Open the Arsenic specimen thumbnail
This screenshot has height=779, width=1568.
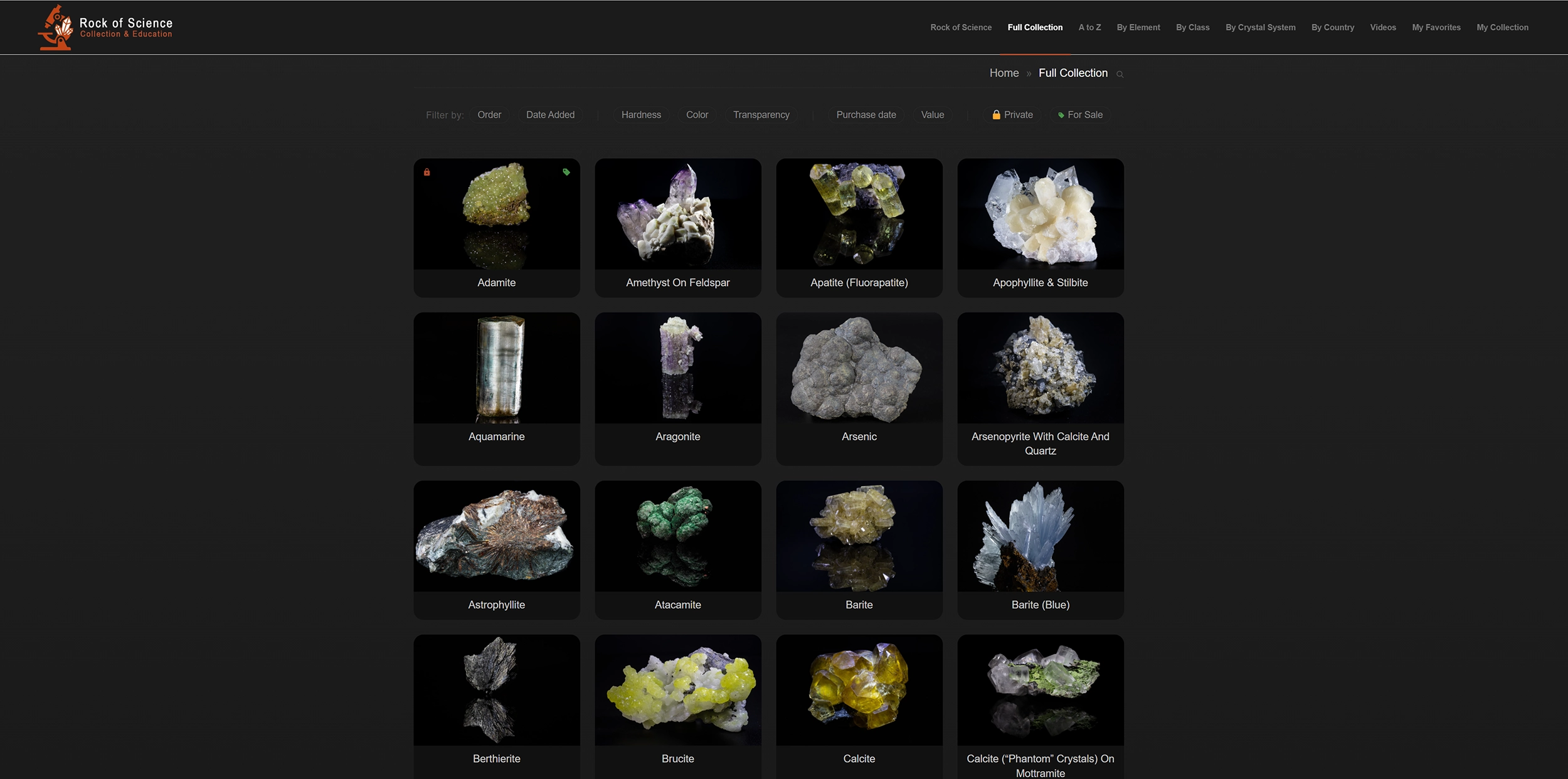pyautogui.click(x=859, y=368)
